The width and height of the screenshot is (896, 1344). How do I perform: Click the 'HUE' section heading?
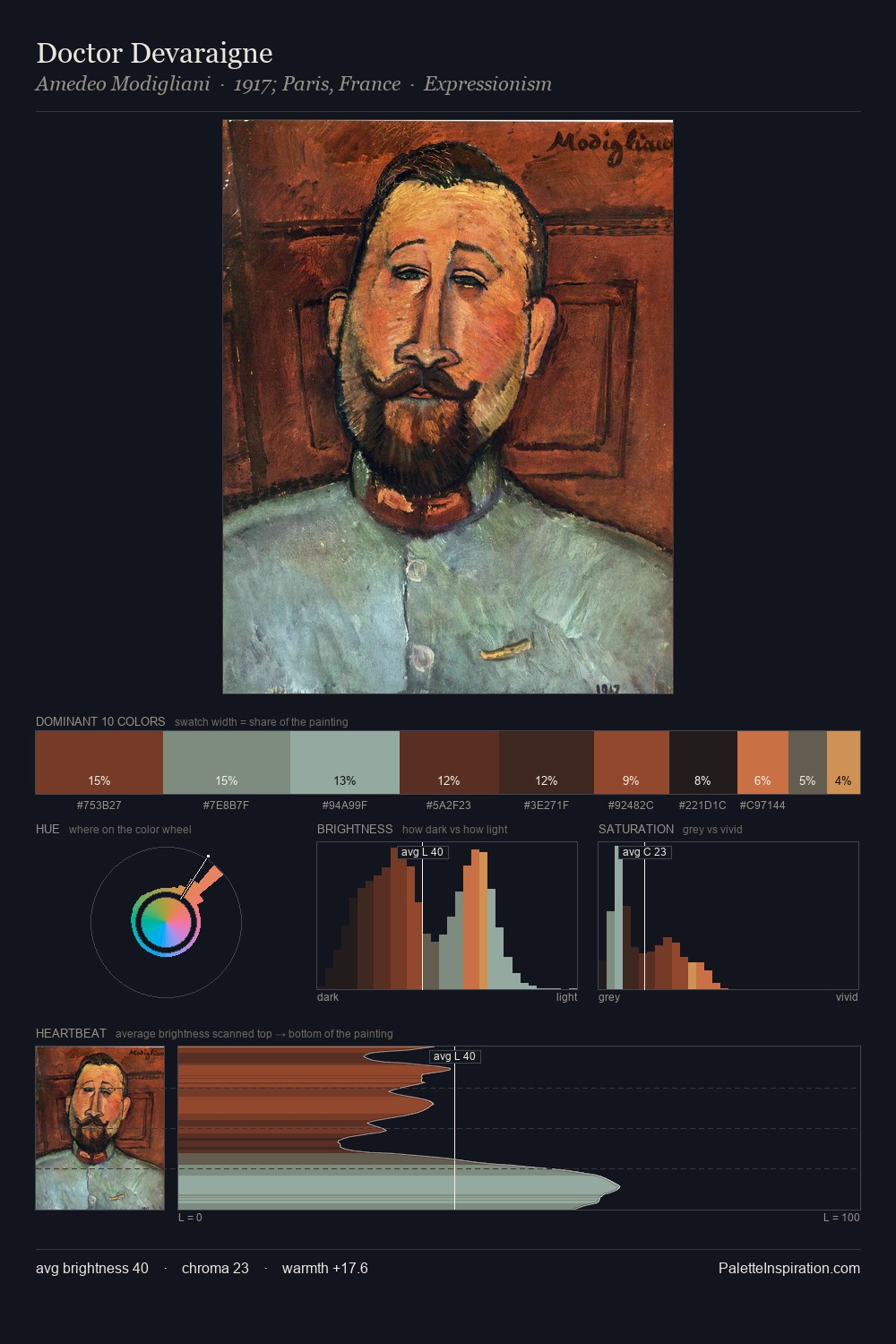[47, 829]
